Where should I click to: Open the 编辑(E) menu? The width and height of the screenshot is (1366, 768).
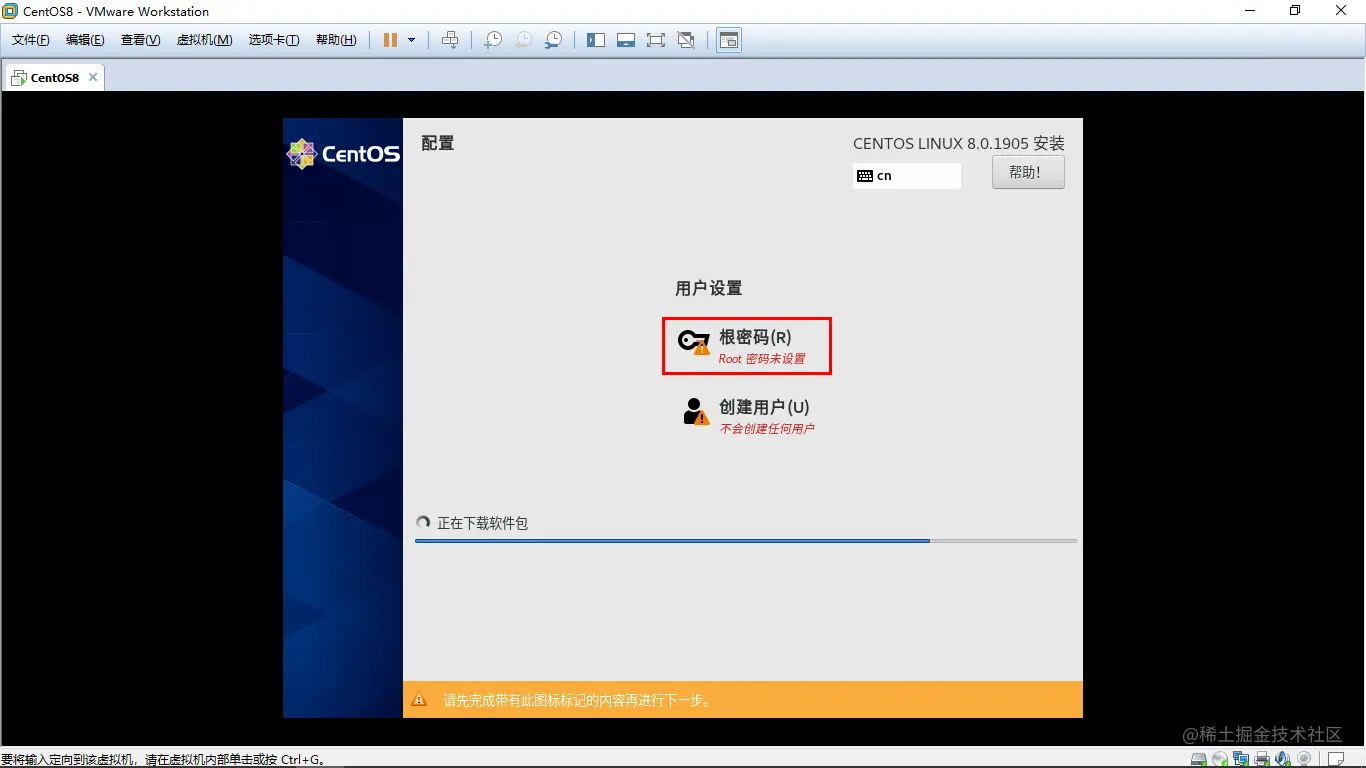coord(85,40)
